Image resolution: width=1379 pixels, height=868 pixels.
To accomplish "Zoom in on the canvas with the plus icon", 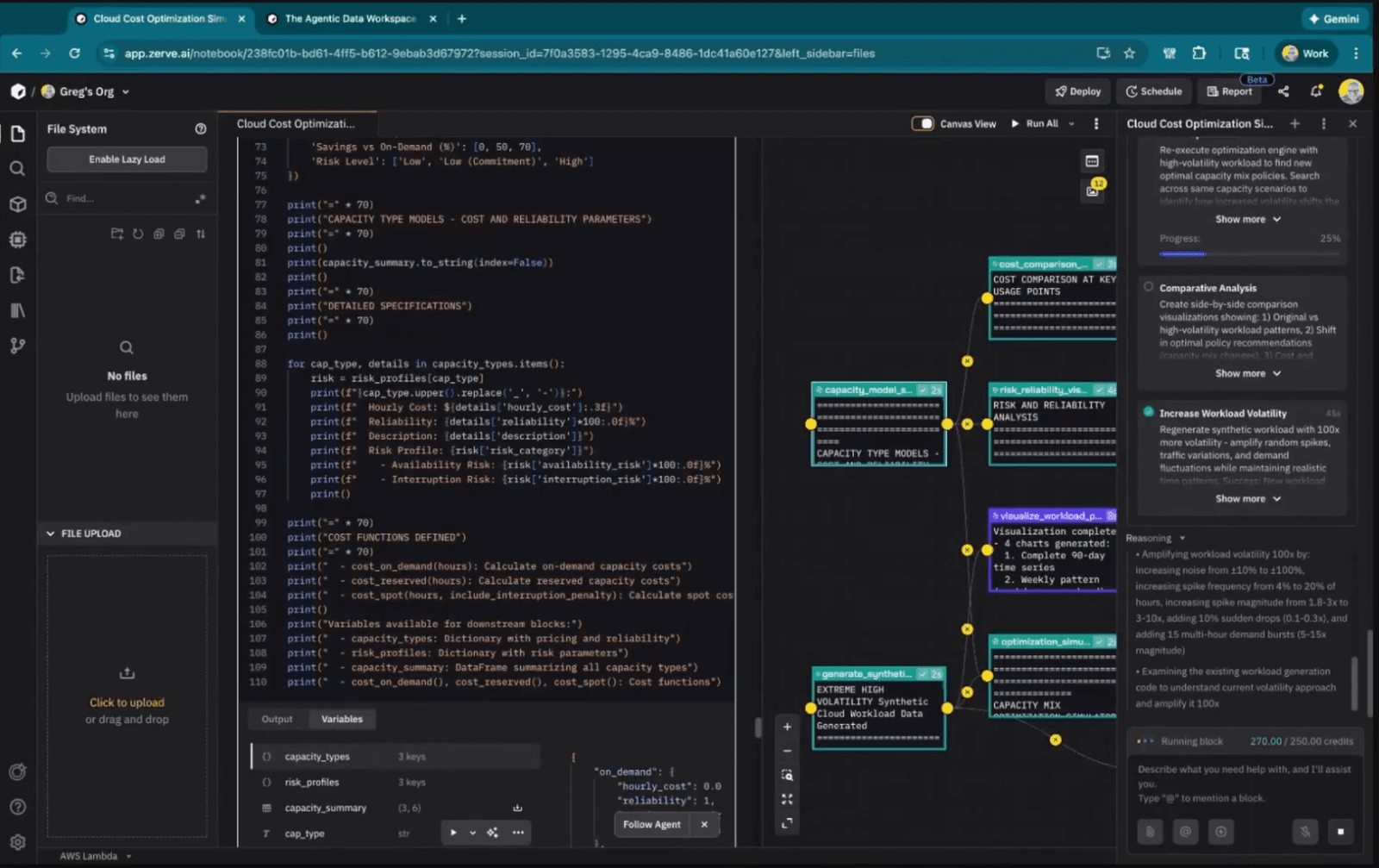I will pyautogui.click(x=787, y=727).
